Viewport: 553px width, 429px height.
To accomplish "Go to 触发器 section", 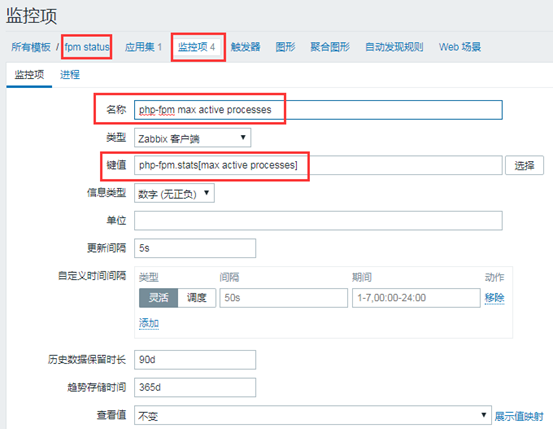I will click(x=245, y=47).
